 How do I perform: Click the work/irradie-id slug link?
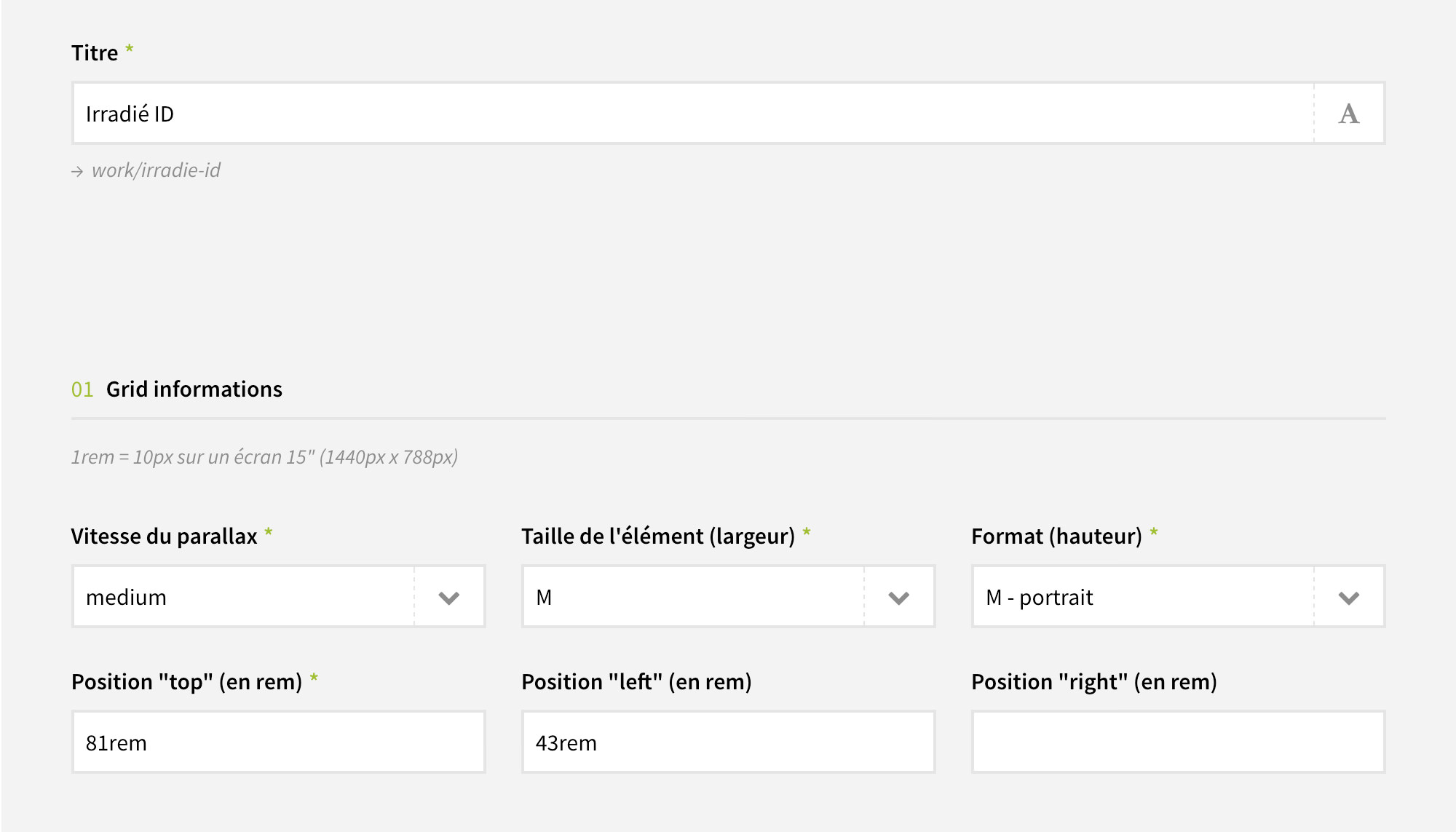156,170
